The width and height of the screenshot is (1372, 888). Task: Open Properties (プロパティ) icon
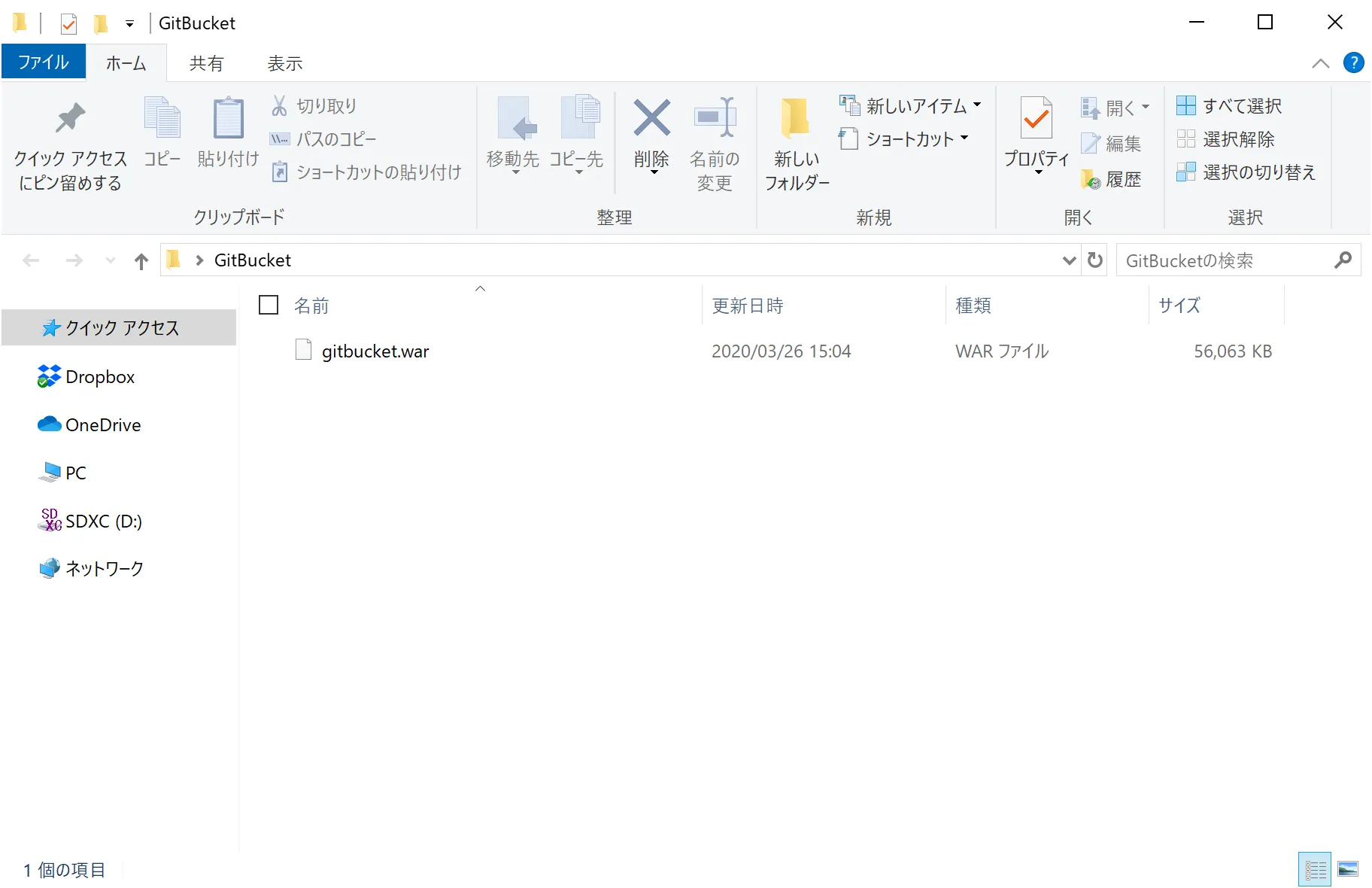1037,118
